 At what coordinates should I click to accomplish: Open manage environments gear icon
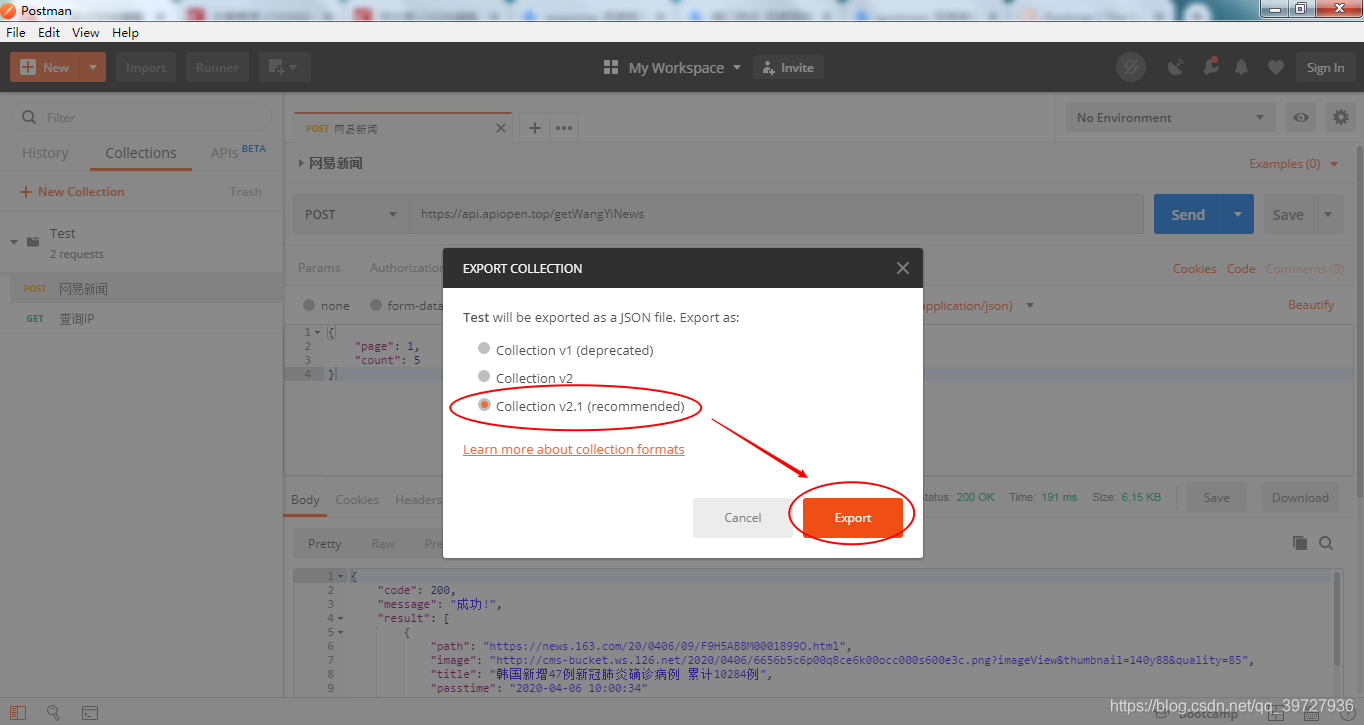pyautogui.click(x=1341, y=117)
